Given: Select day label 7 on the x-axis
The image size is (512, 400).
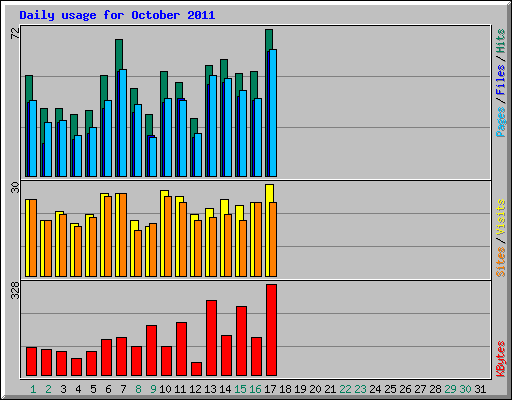Looking at the screenshot, I should [123, 389].
